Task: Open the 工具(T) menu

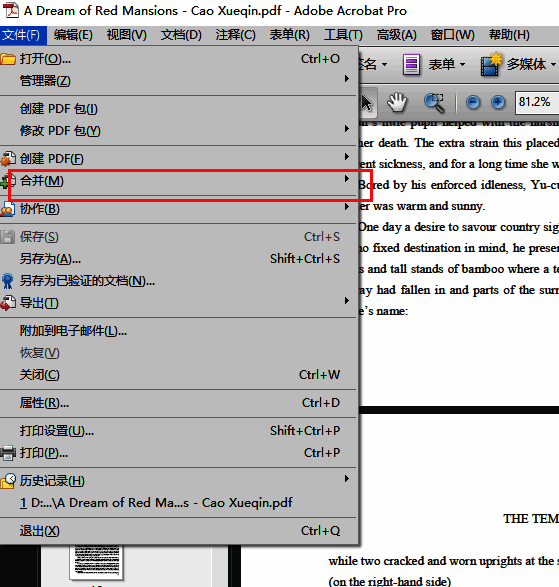Action: 343,35
